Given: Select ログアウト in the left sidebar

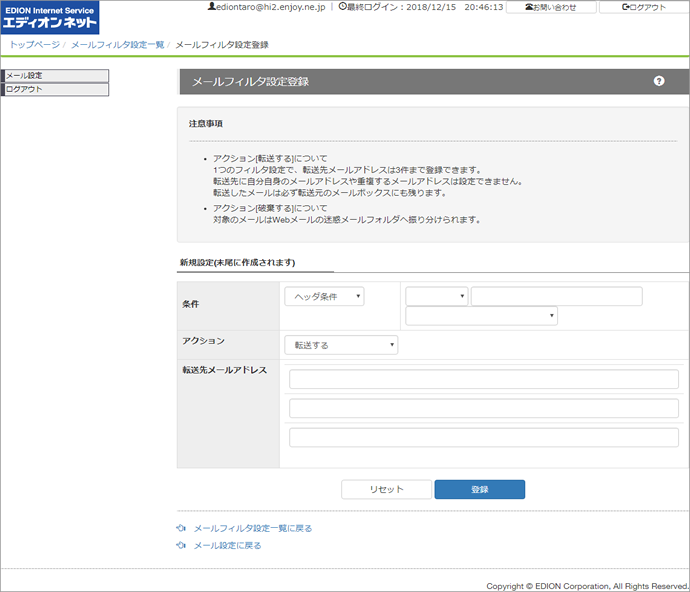Looking at the screenshot, I should tap(55, 89).
